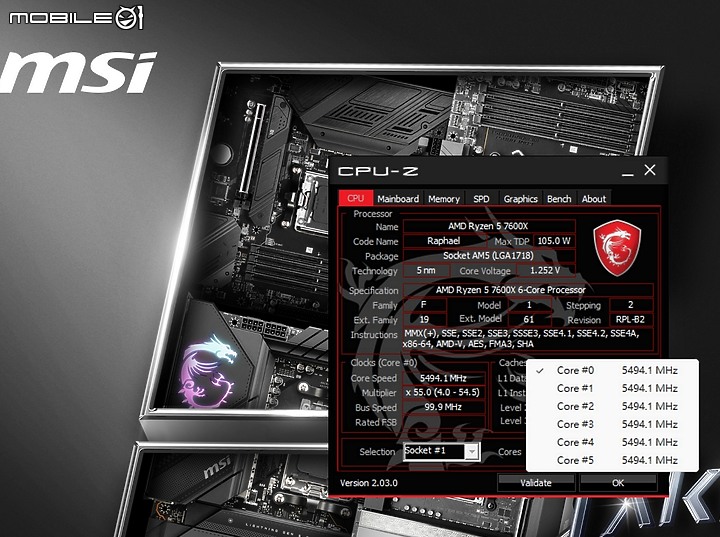Open the Socket #1 selection dropdown
The image size is (720, 537).
(x=442, y=451)
